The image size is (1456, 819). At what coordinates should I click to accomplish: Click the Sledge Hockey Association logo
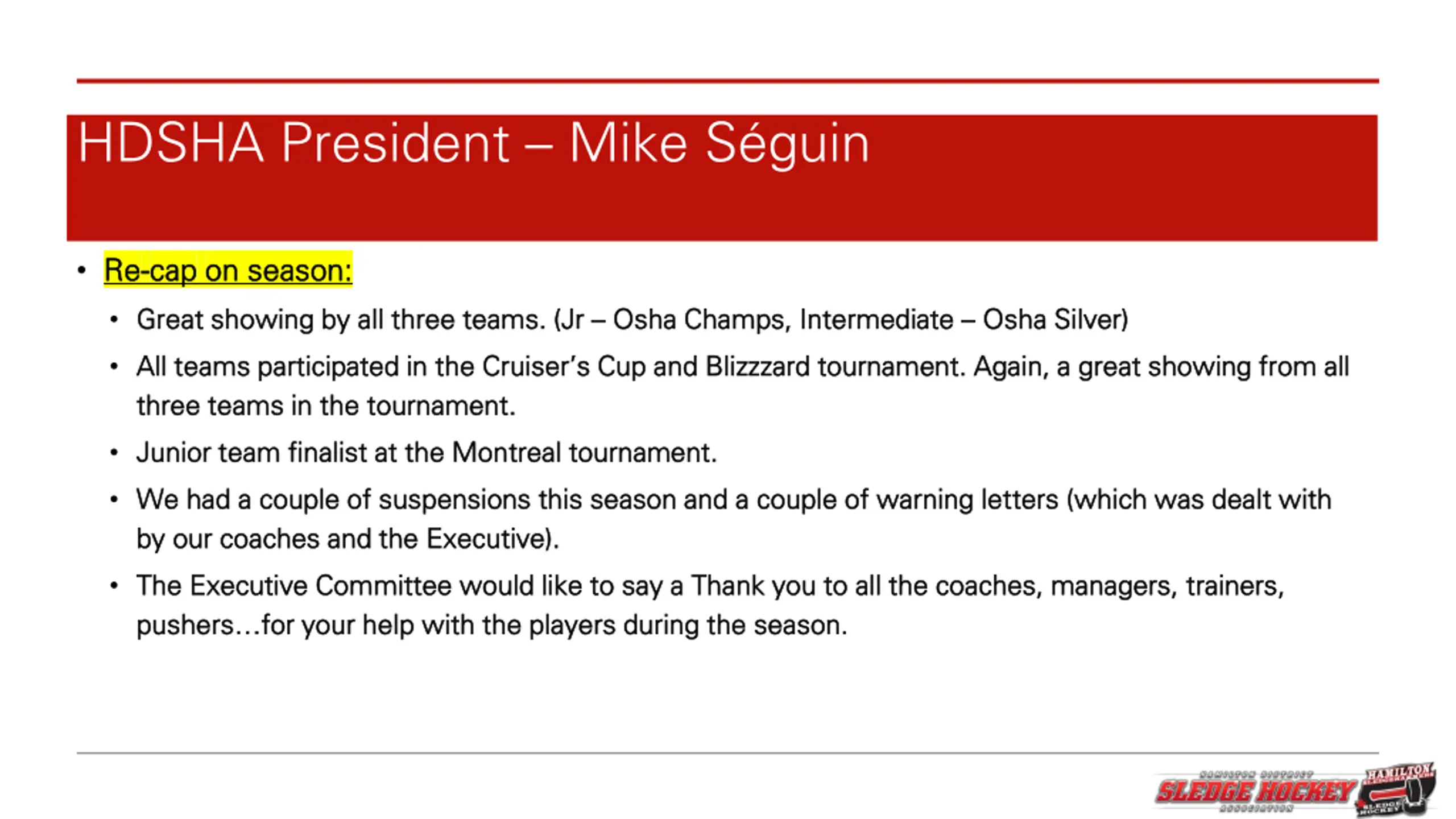tap(1255, 792)
